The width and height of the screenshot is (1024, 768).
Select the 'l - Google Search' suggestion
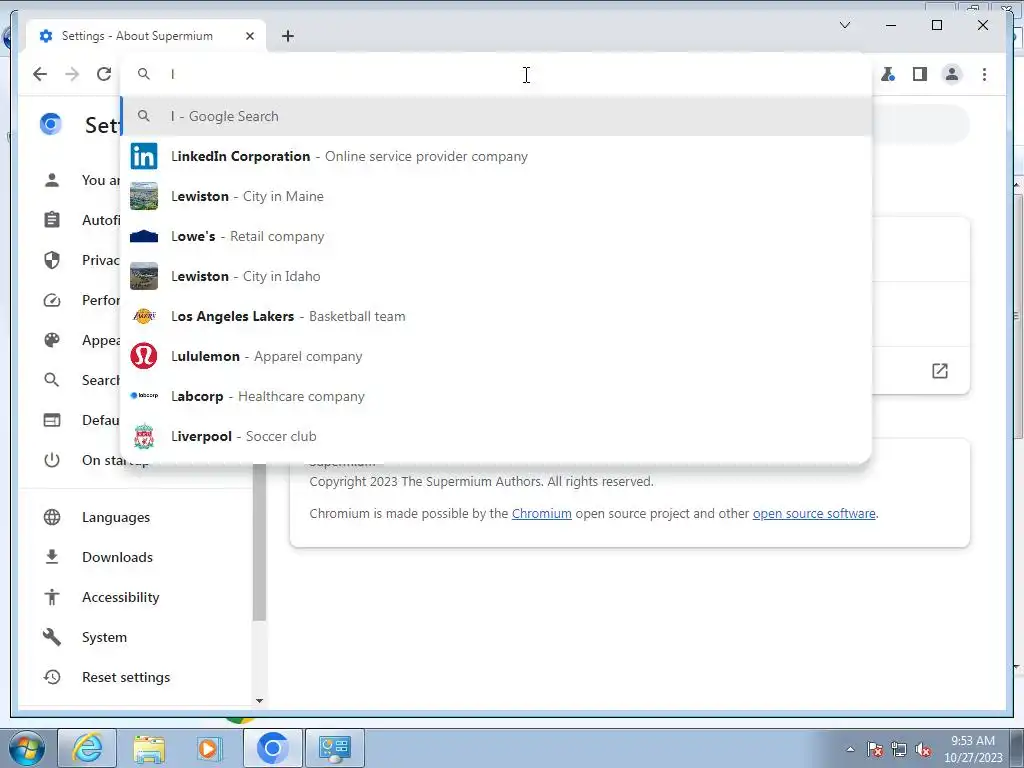click(496, 116)
